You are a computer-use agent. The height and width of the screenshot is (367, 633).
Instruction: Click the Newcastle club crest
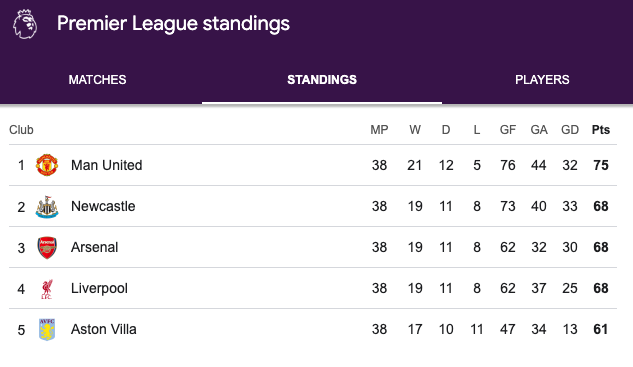47,207
